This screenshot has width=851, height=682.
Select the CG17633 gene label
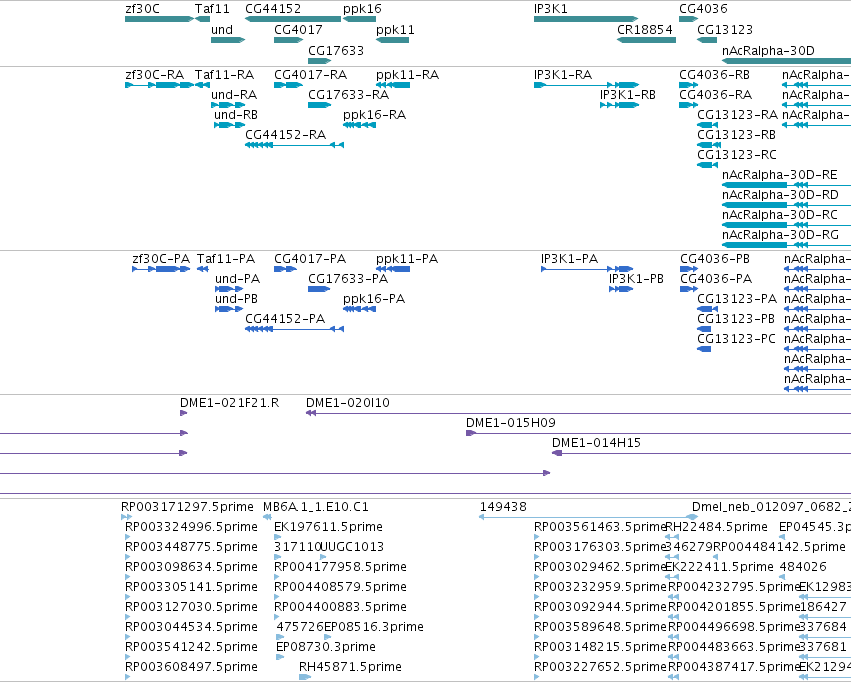click(x=336, y=50)
